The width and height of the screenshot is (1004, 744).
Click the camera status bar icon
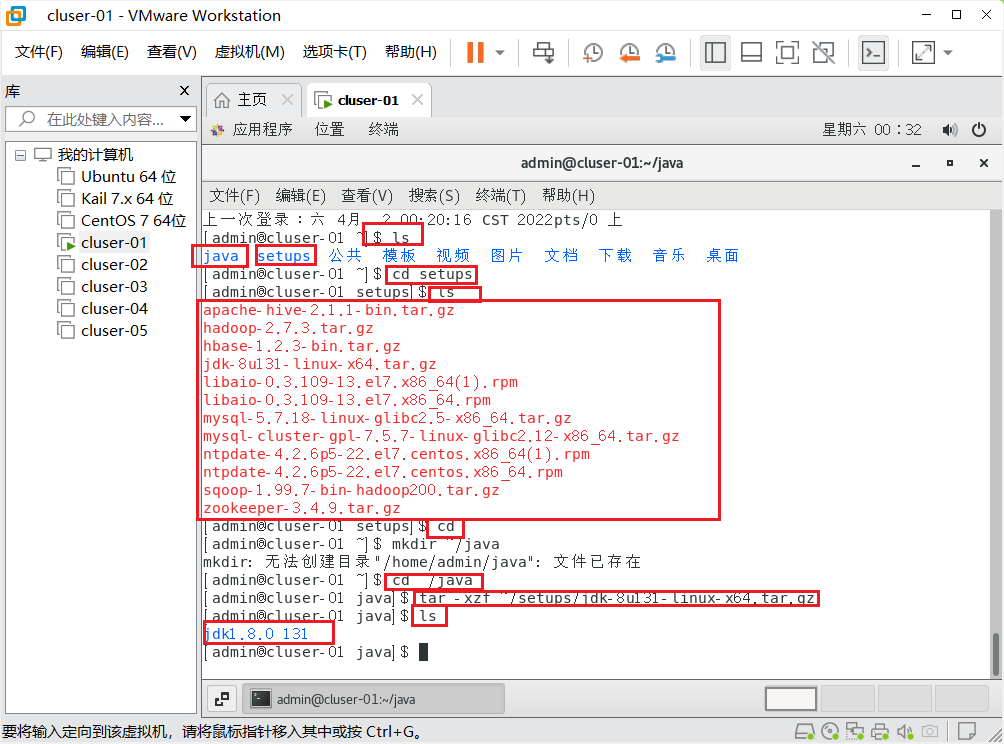(x=930, y=731)
